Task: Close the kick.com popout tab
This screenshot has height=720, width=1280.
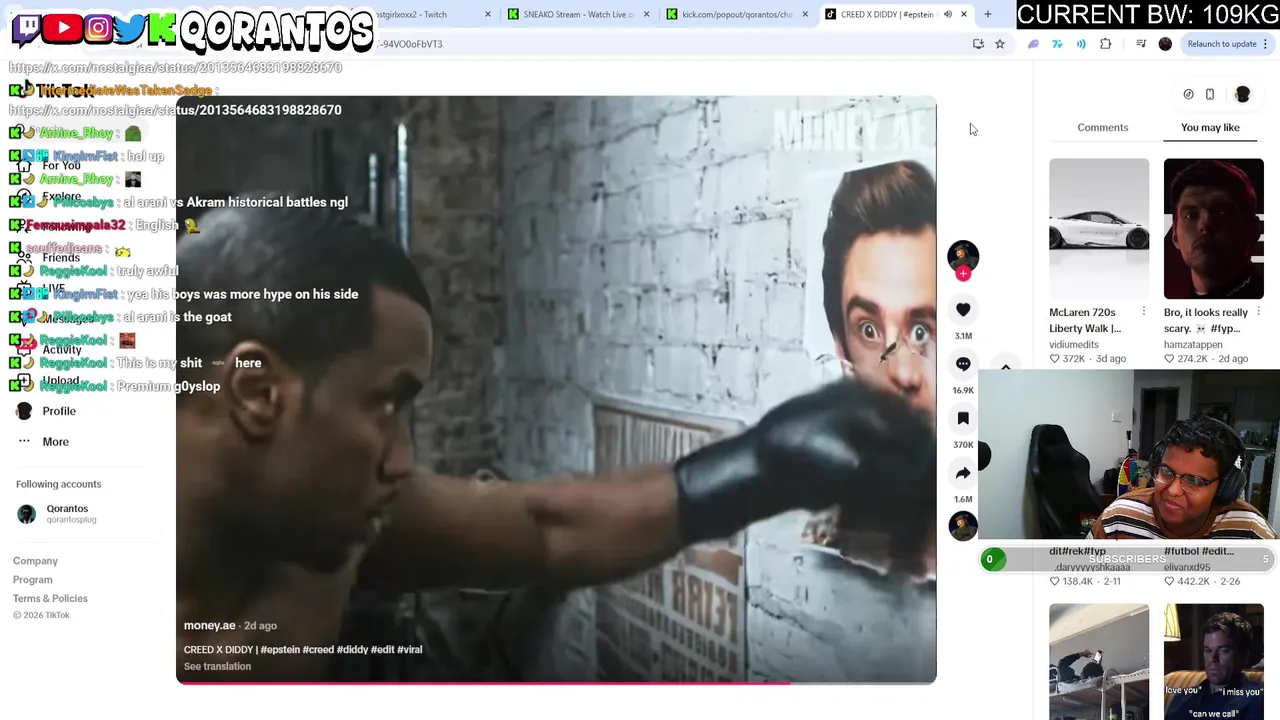Action: tap(805, 14)
